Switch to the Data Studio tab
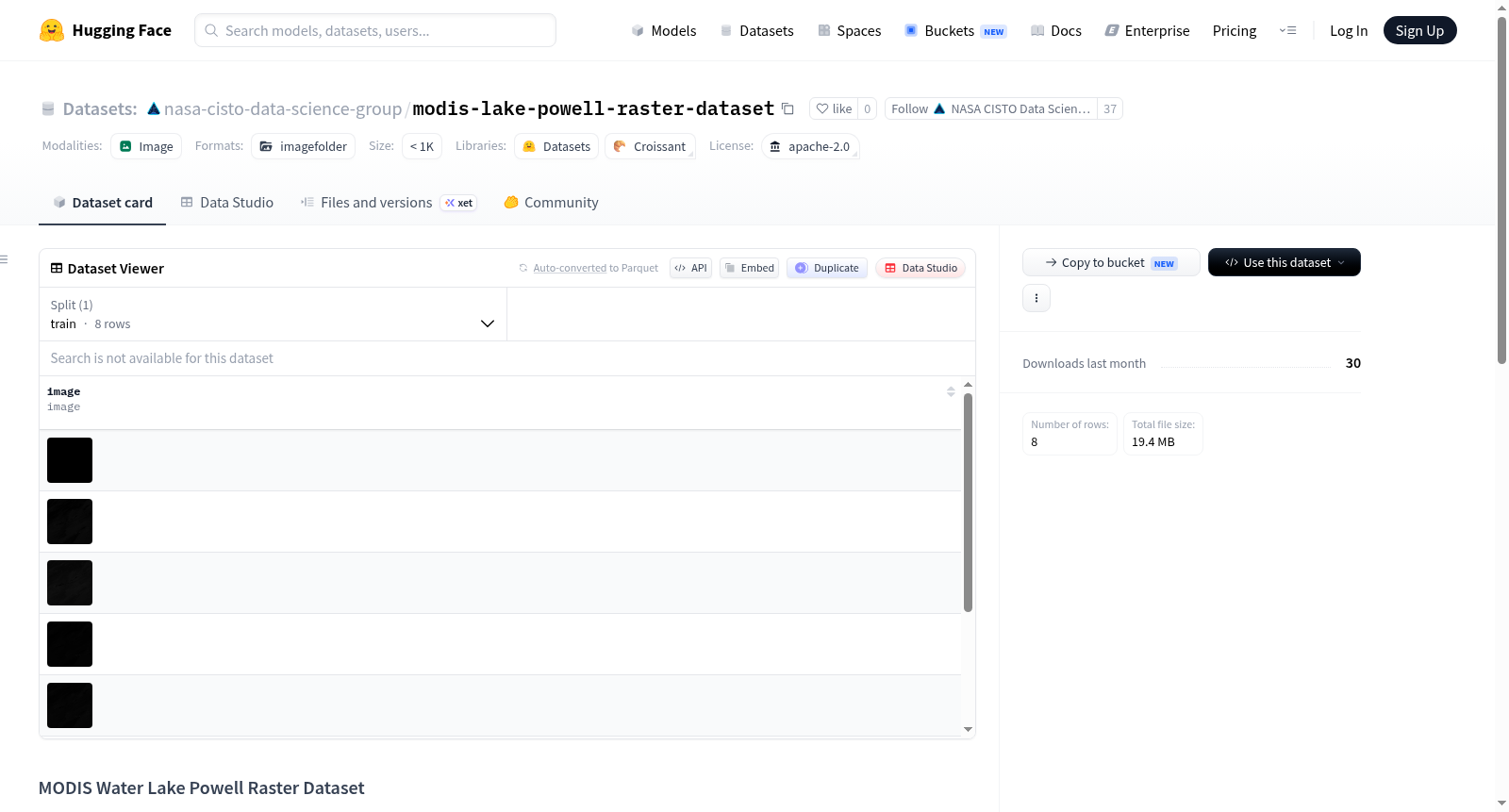 point(227,203)
